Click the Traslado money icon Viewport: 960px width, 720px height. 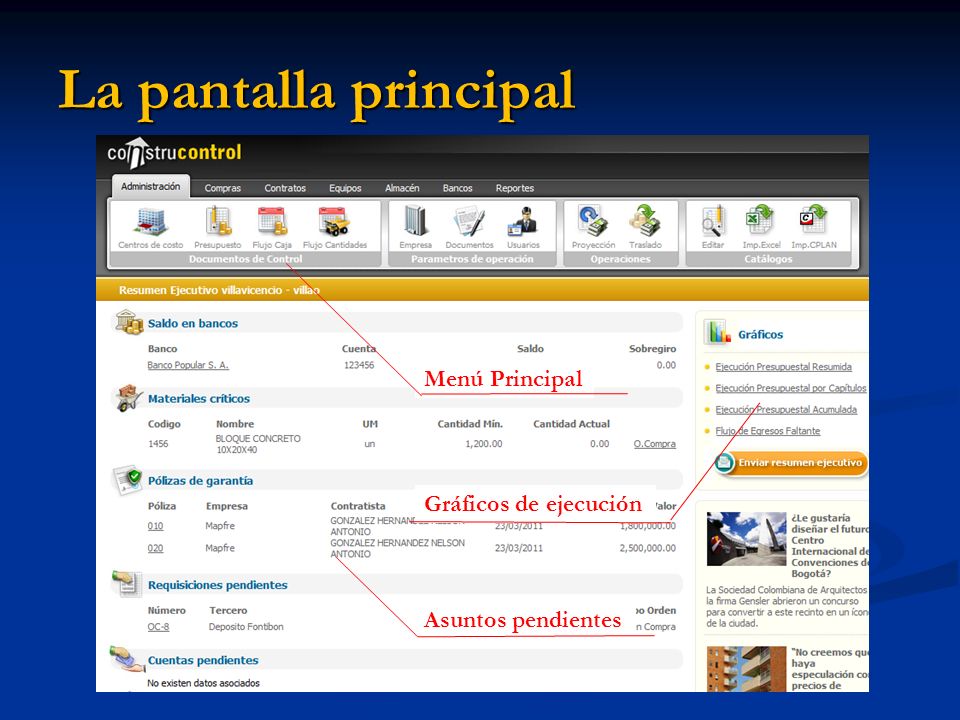pos(645,220)
